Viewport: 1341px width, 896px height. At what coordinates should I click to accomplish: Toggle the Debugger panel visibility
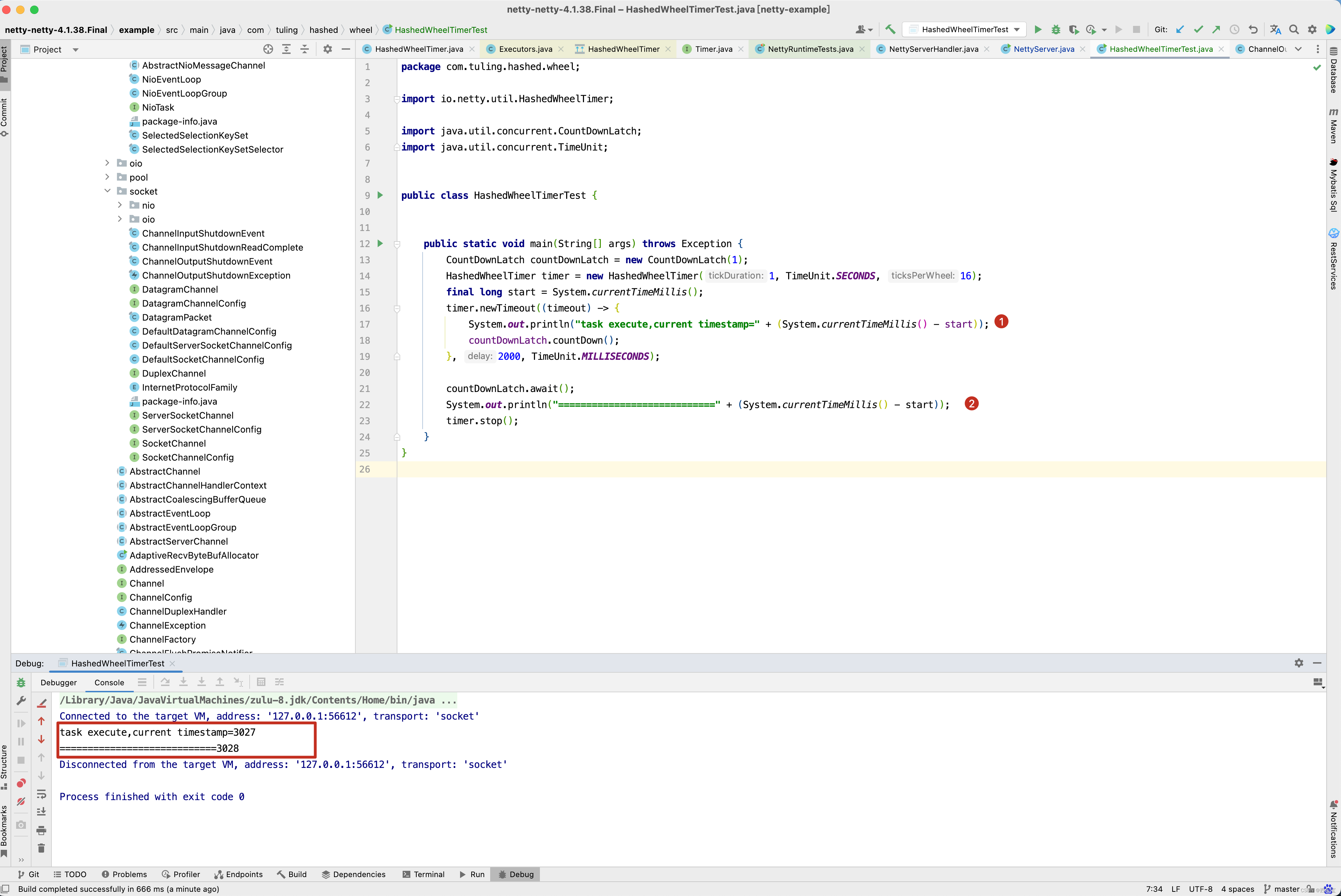[x=57, y=682]
